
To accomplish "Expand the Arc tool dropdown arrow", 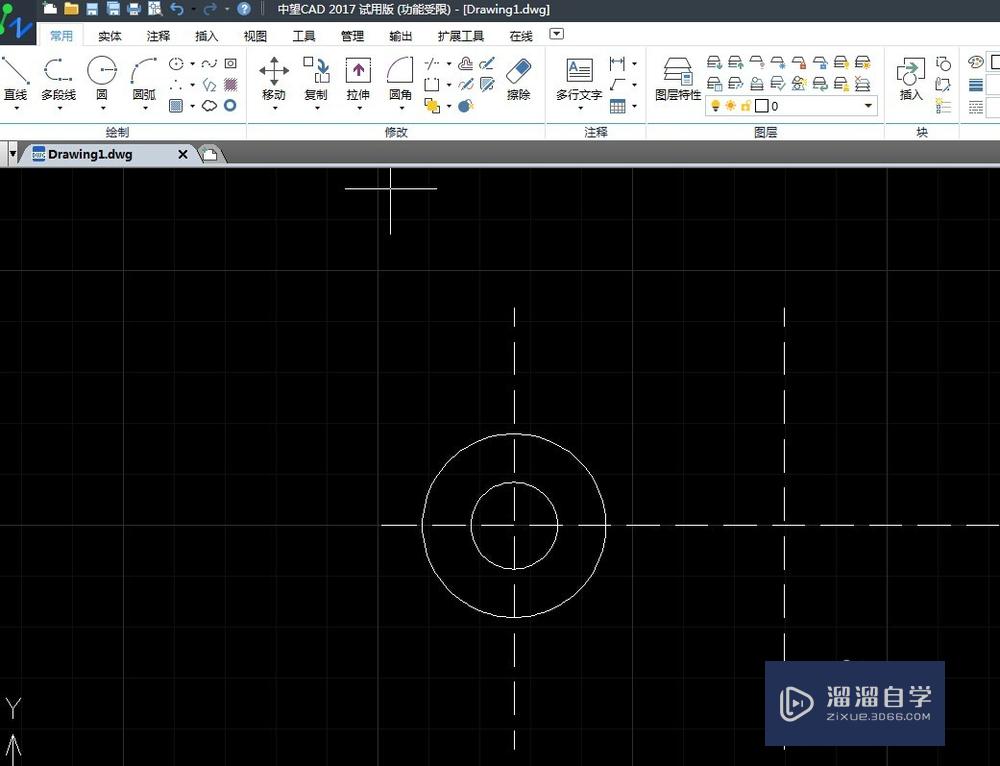I will click(145, 108).
